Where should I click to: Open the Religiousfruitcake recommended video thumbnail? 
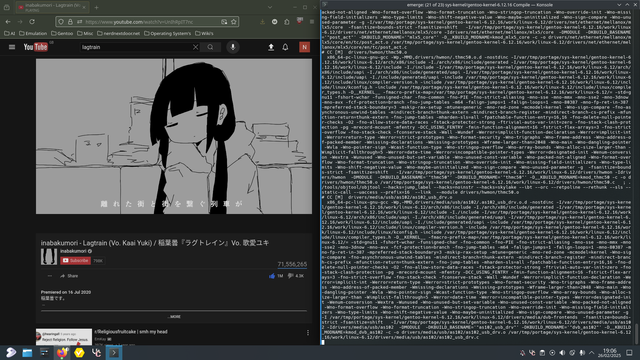64,337
